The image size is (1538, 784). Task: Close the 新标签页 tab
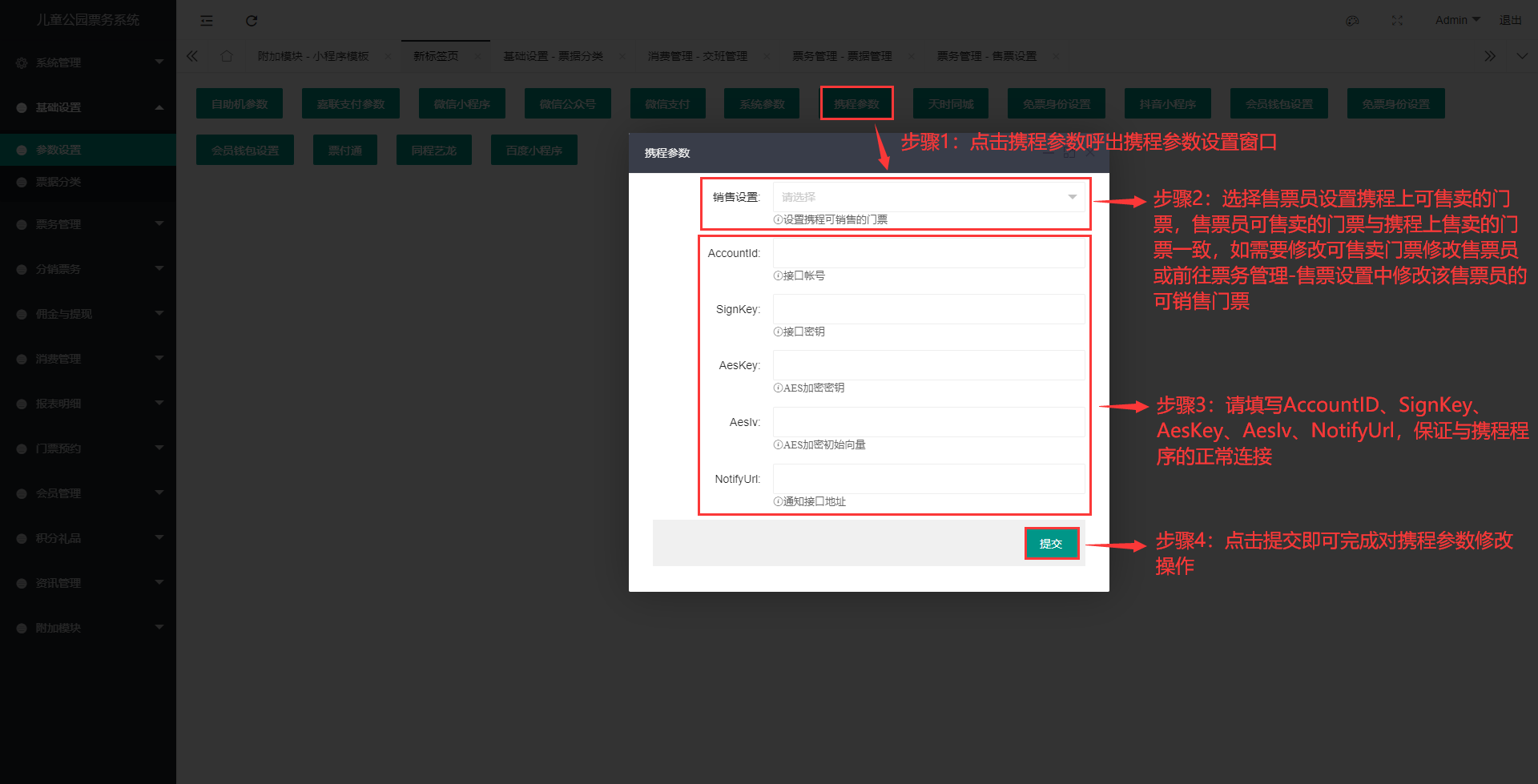point(478,56)
